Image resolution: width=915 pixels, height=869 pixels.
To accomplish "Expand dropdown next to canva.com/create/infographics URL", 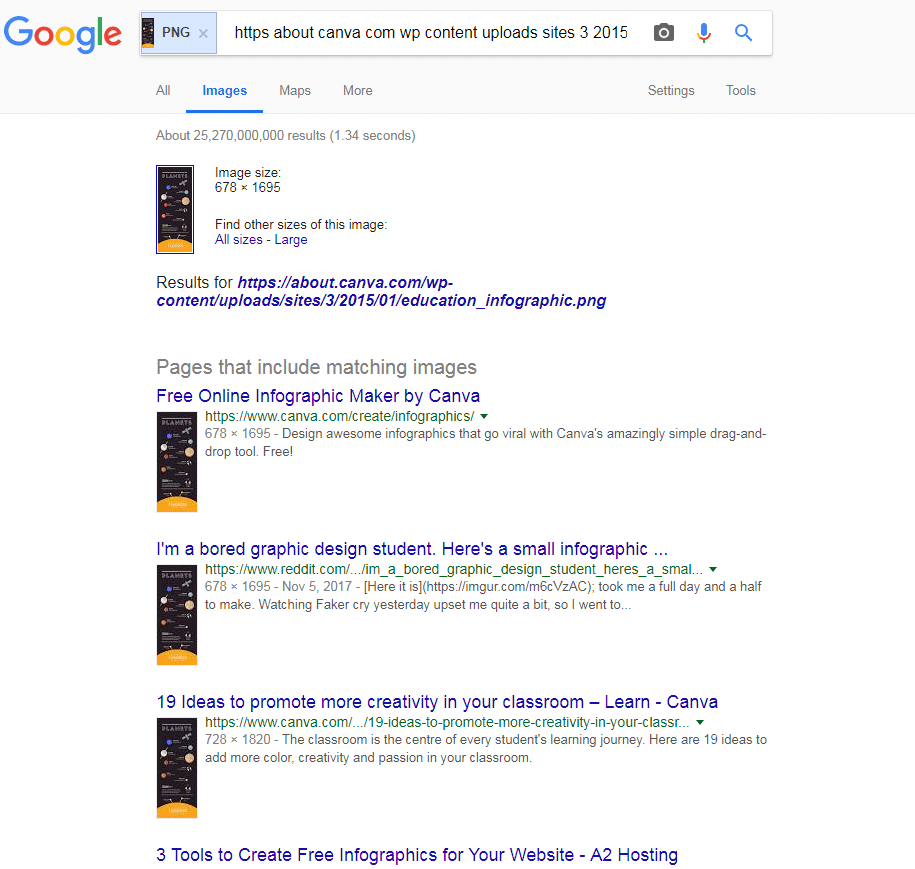I will [x=484, y=417].
